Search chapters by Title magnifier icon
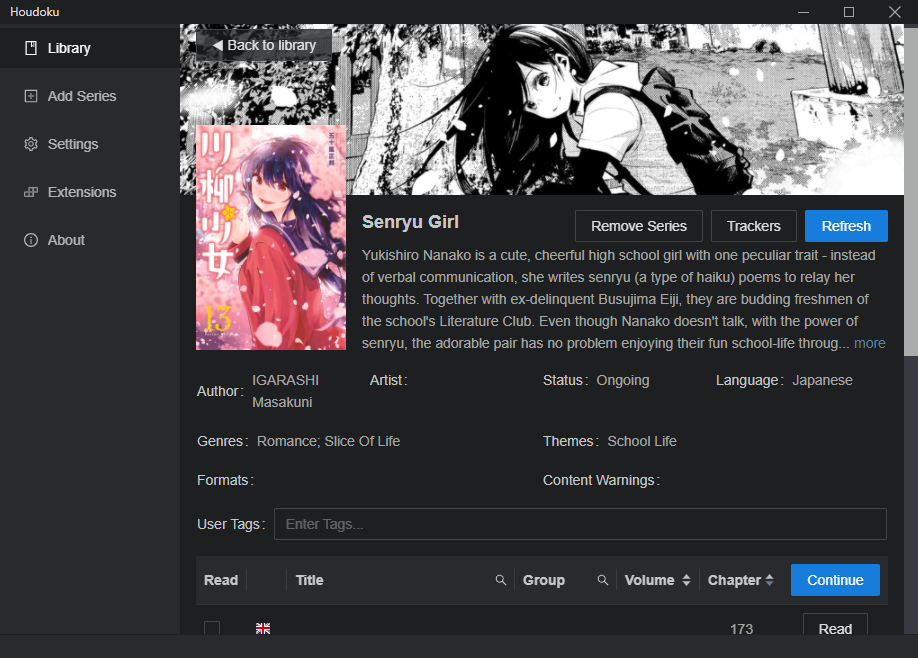The width and height of the screenshot is (918, 658). (x=501, y=580)
